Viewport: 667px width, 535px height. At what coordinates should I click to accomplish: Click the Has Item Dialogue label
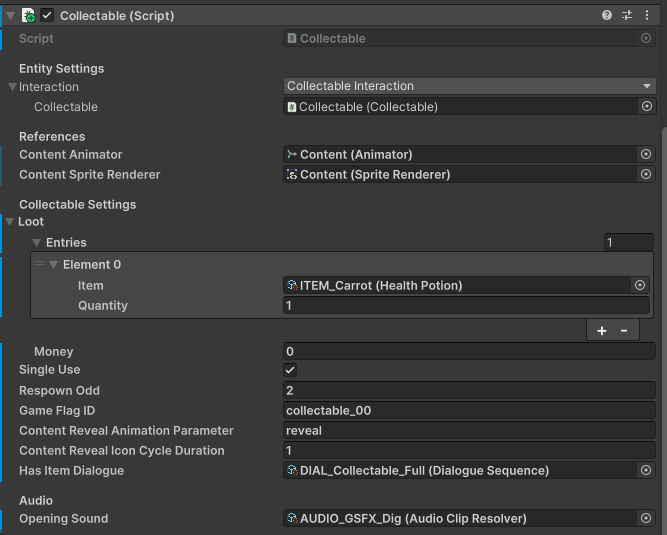click(x=71, y=470)
